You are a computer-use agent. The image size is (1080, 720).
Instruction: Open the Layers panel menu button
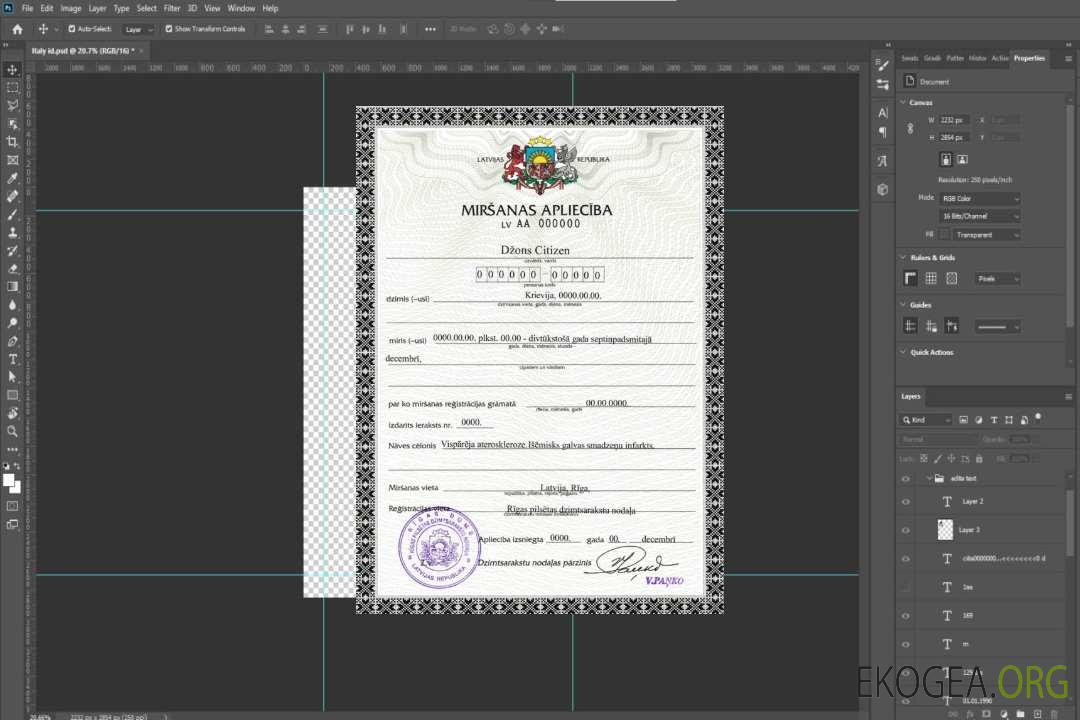coord(1068,397)
